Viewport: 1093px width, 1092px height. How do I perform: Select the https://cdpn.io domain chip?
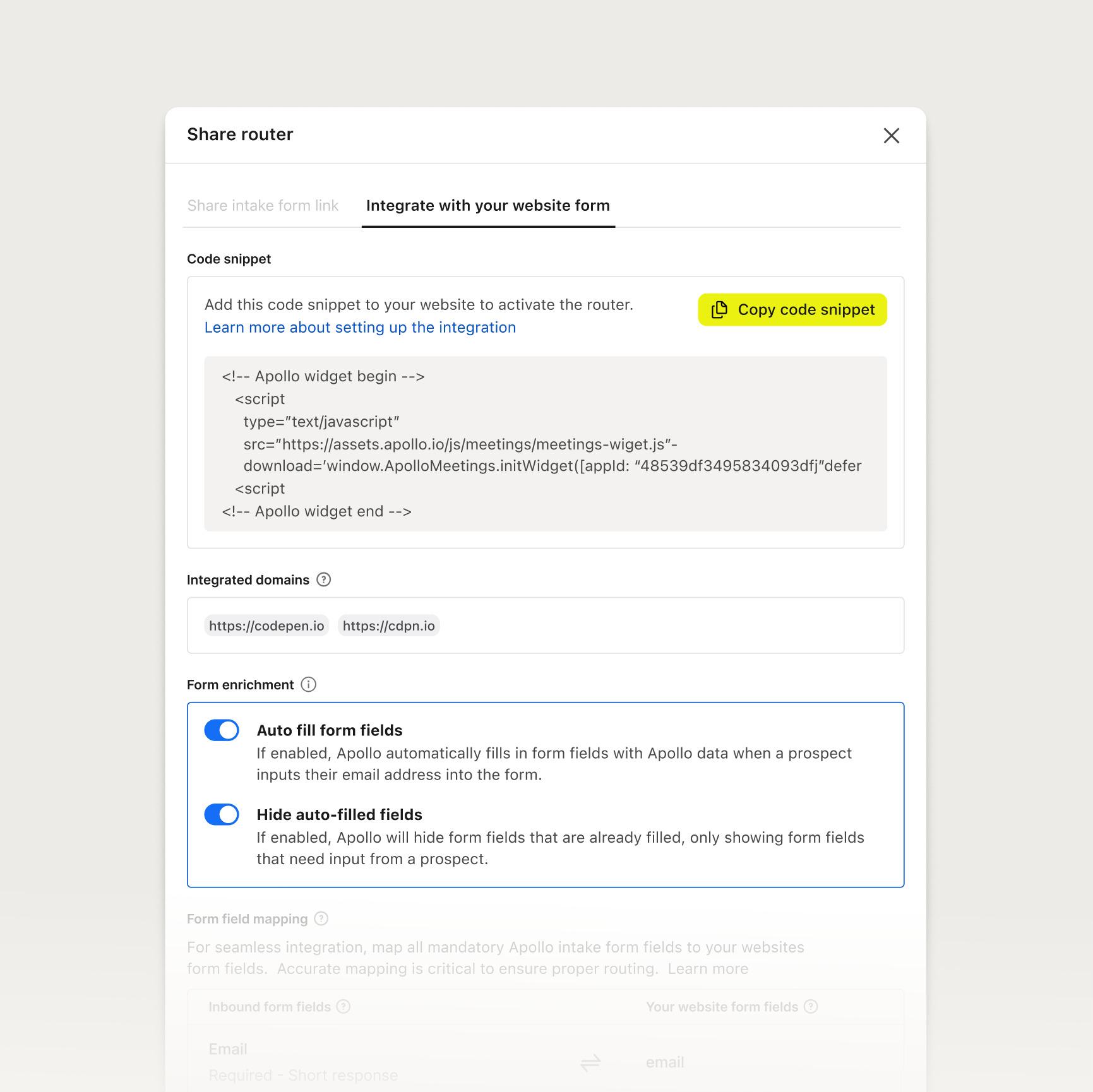388,626
